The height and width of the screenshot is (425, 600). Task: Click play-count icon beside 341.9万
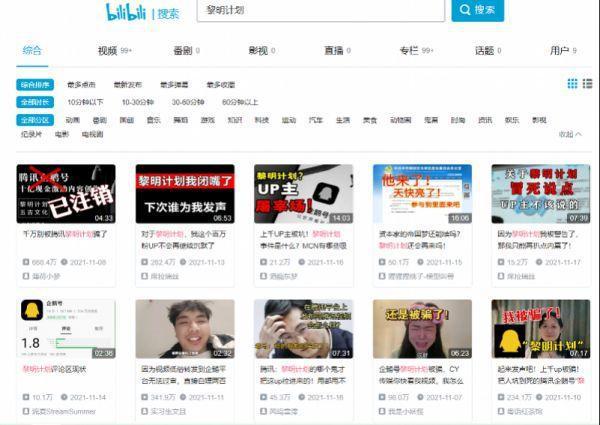point(145,397)
